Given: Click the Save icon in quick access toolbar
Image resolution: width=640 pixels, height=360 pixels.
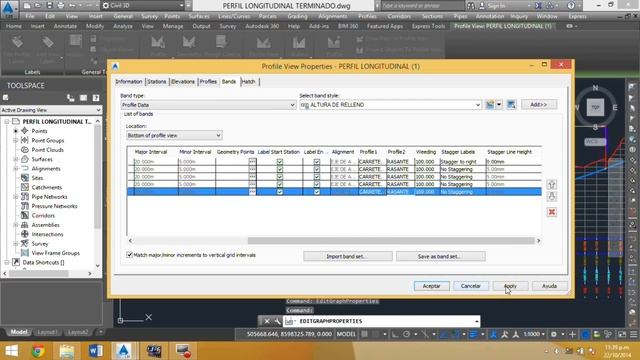Looking at the screenshot, I should click(x=49, y=6).
